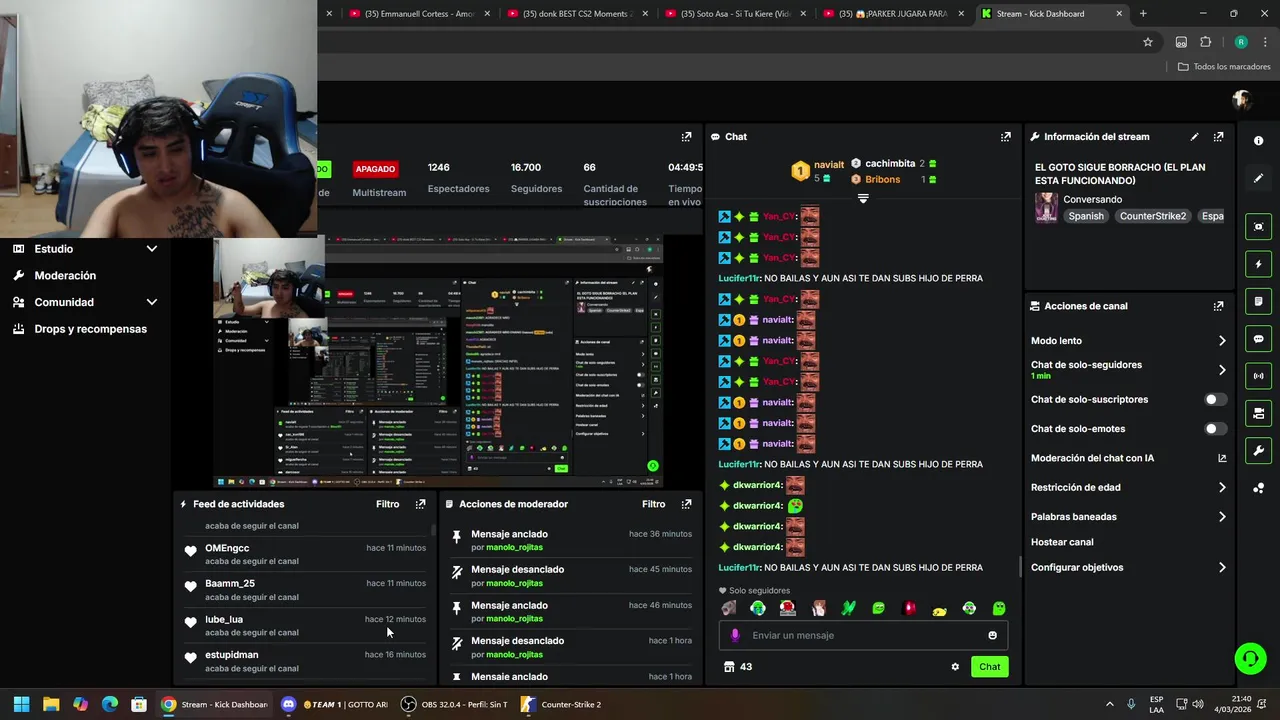Select the green X emote
Screen dimensions: 1280x720
[848, 608]
